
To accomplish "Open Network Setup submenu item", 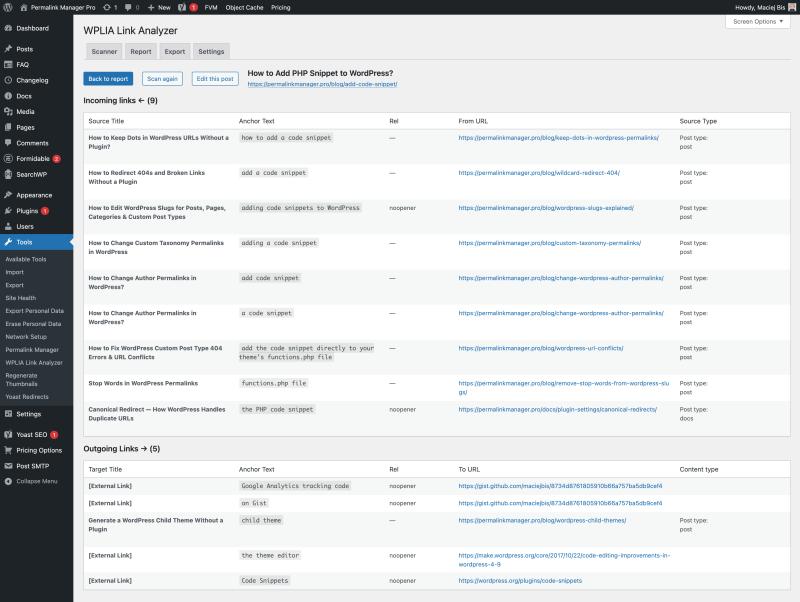I will pos(26,337).
